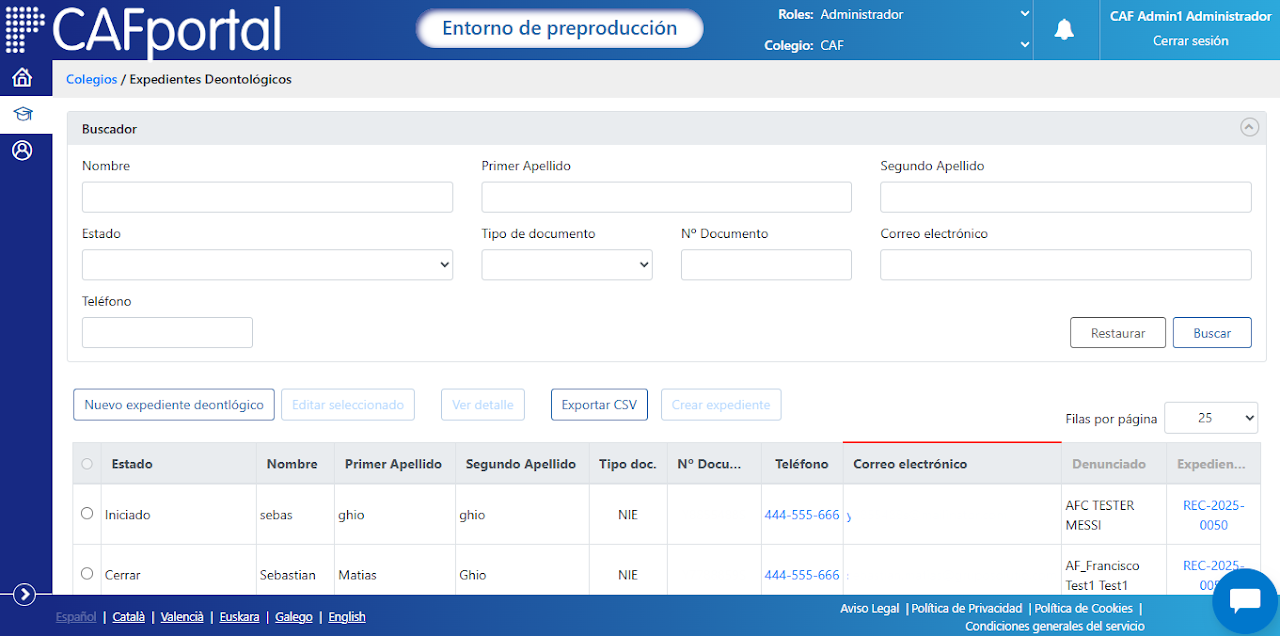This screenshot has height=636, width=1280.
Task: Open the user profile sidebar icon
Action: coord(22,151)
